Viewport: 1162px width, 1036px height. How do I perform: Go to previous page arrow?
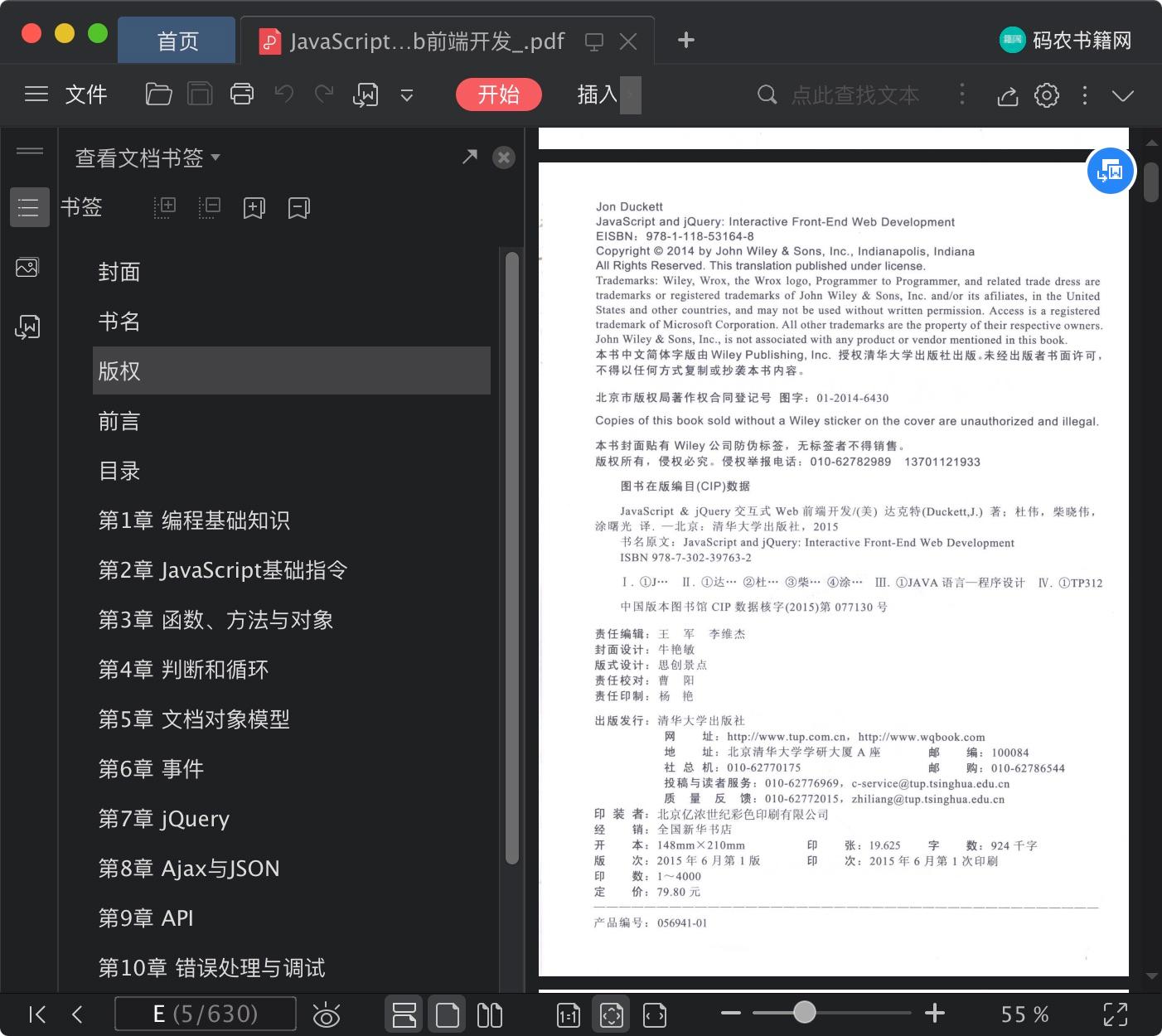77,1014
